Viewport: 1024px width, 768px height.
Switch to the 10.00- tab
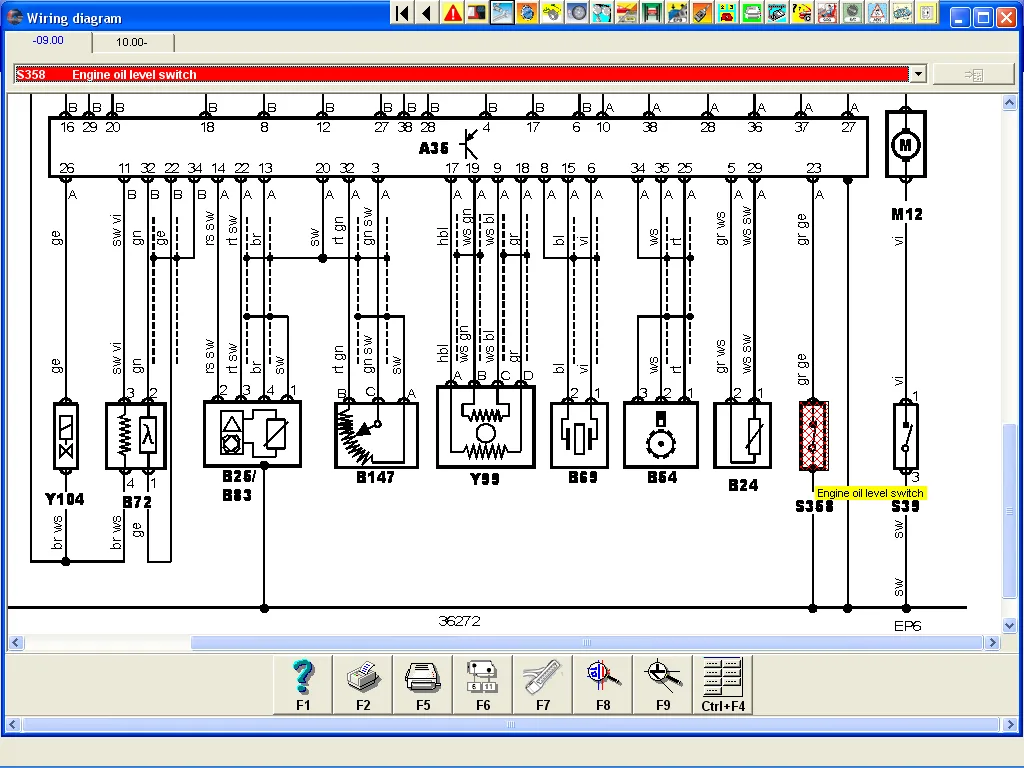[x=133, y=42]
